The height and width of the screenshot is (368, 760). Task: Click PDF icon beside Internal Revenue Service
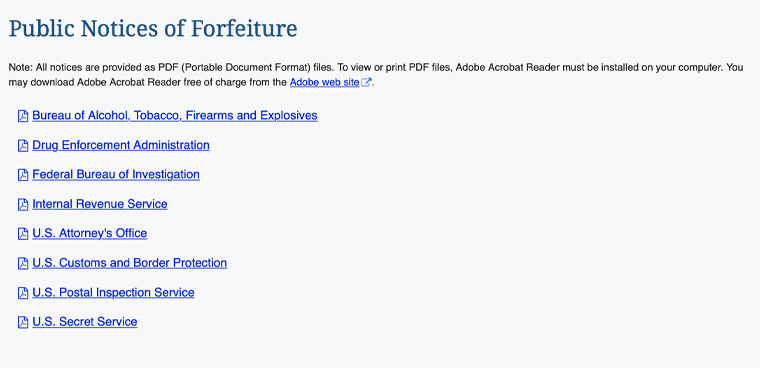(23, 205)
